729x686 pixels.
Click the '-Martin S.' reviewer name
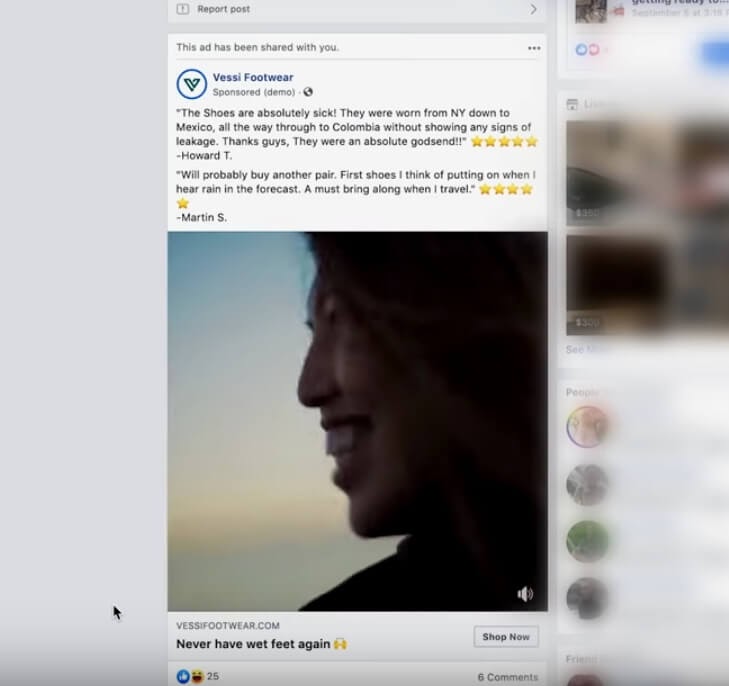pos(202,218)
